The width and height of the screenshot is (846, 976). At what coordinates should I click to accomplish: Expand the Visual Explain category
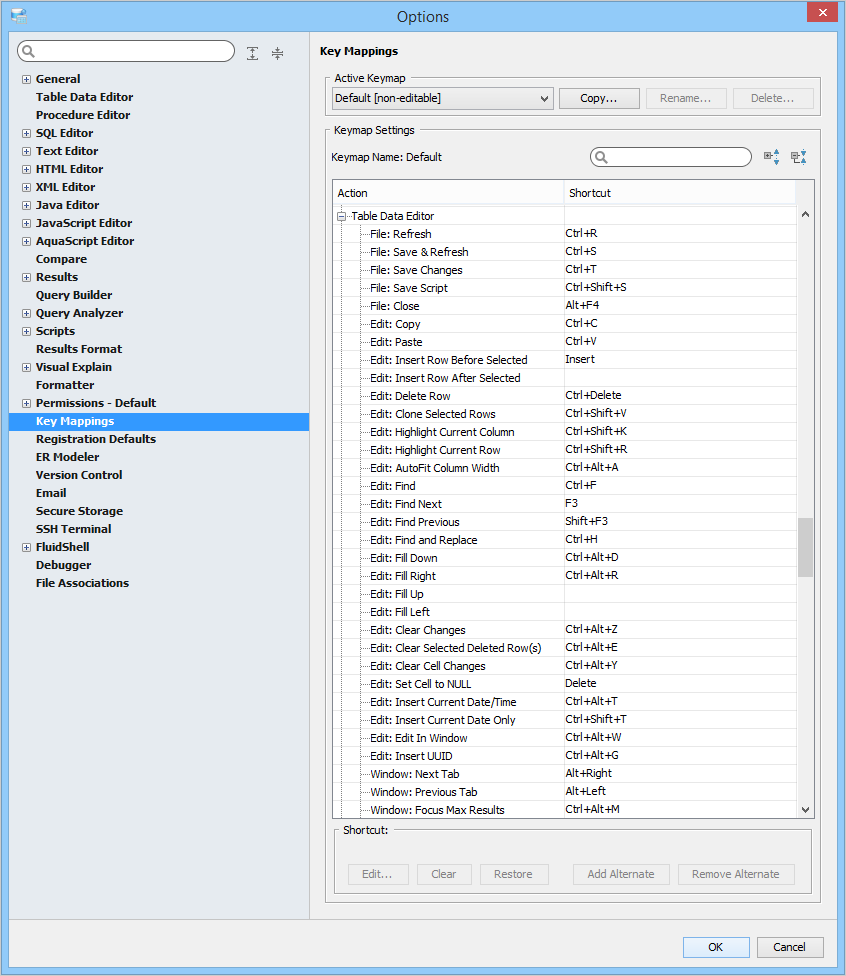point(26,367)
